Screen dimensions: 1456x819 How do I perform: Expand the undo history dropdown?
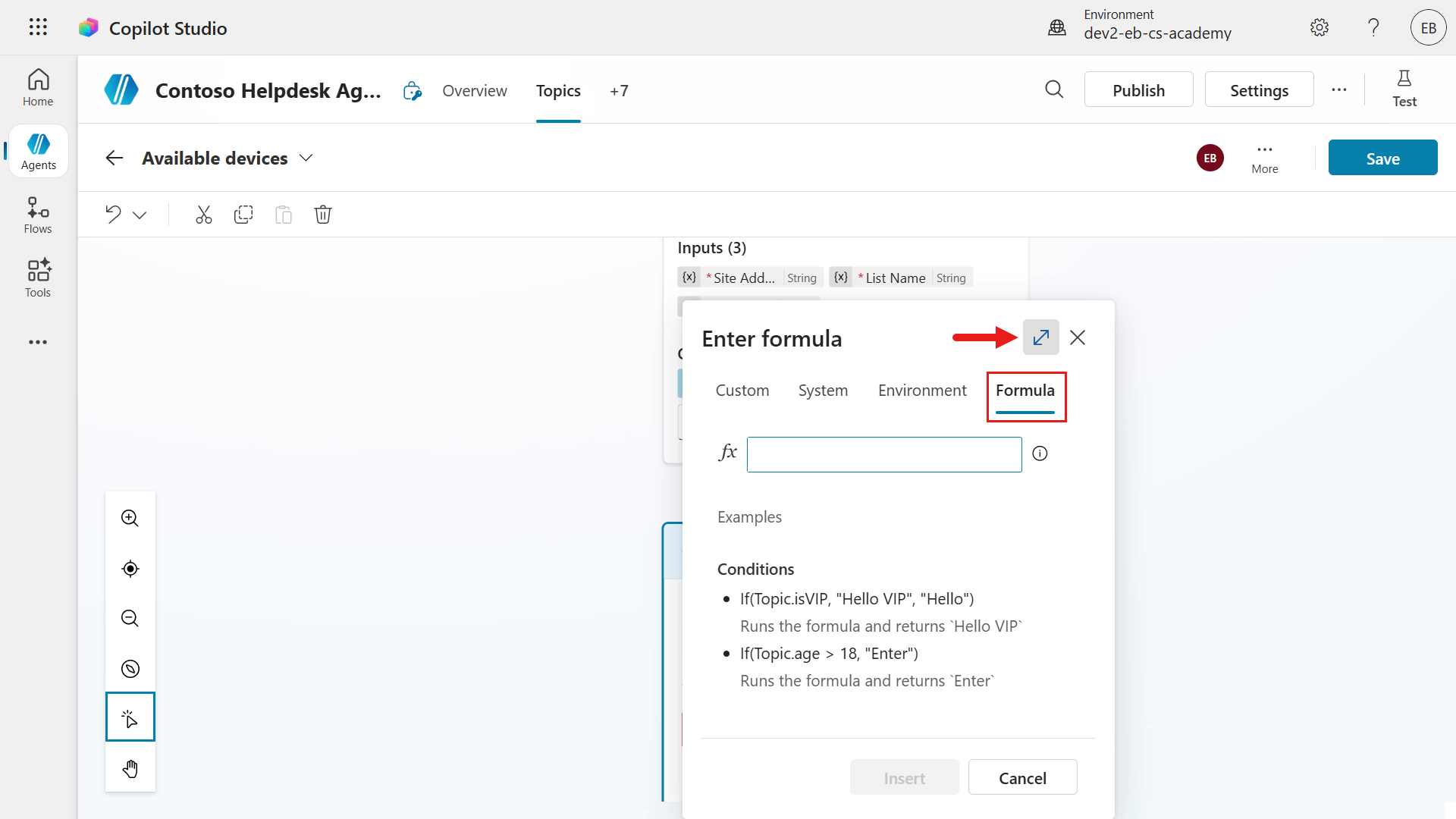[x=140, y=215]
